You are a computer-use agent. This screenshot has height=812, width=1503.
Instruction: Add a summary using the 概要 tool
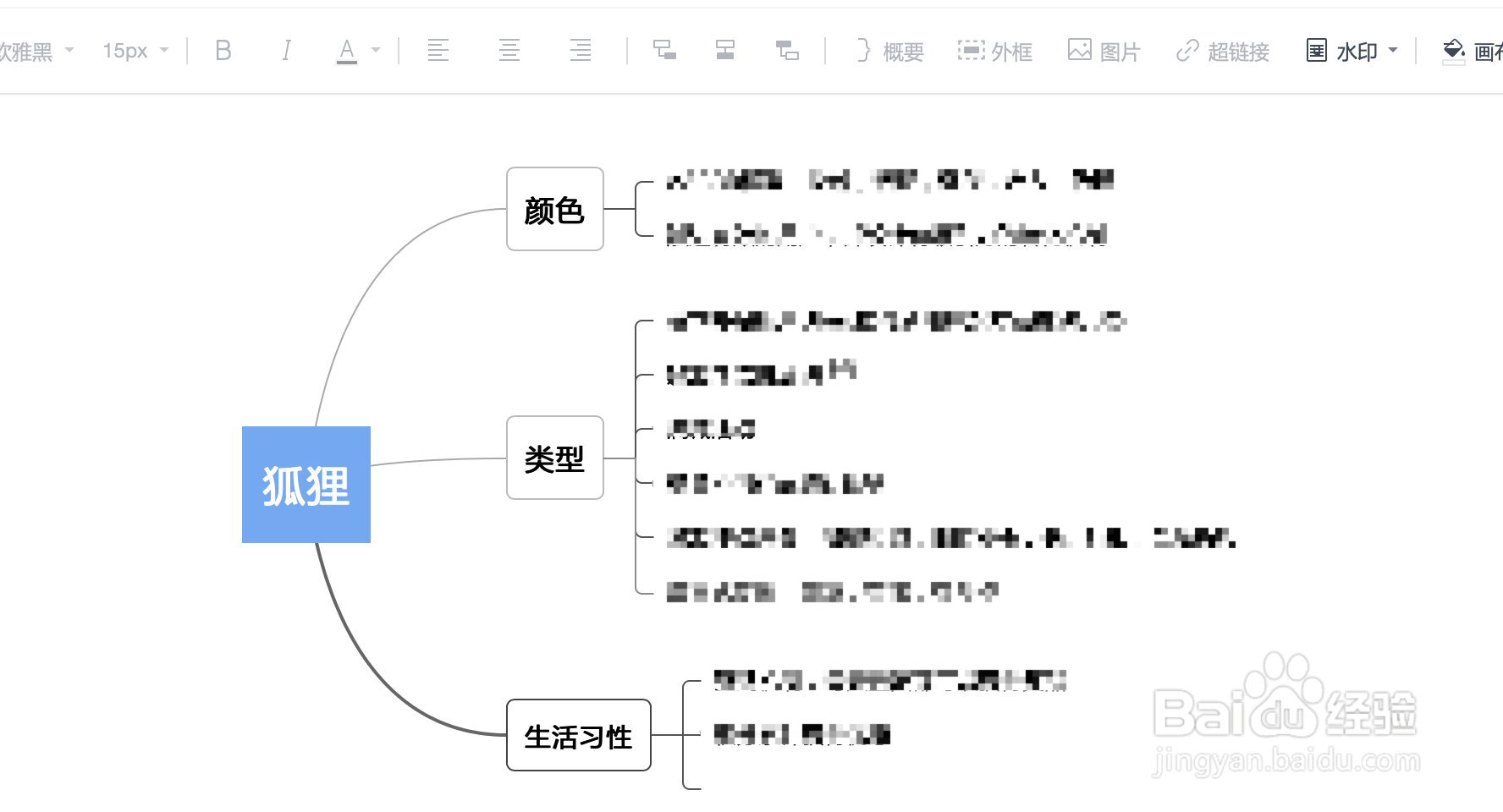click(888, 51)
